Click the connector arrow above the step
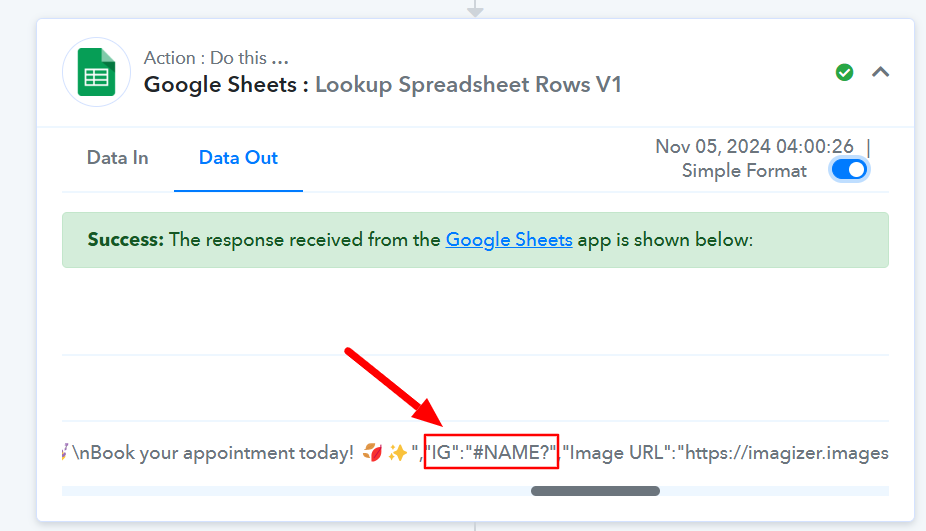The width and height of the screenshot is (926, 531). tap(475, 8)
